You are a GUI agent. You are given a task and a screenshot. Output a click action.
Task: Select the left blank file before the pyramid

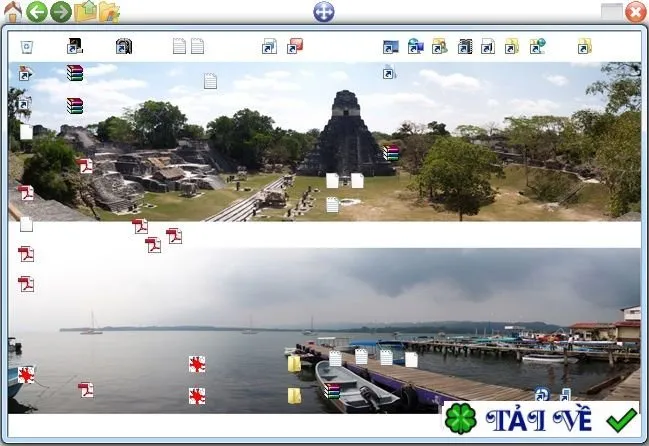click(332, 180)
